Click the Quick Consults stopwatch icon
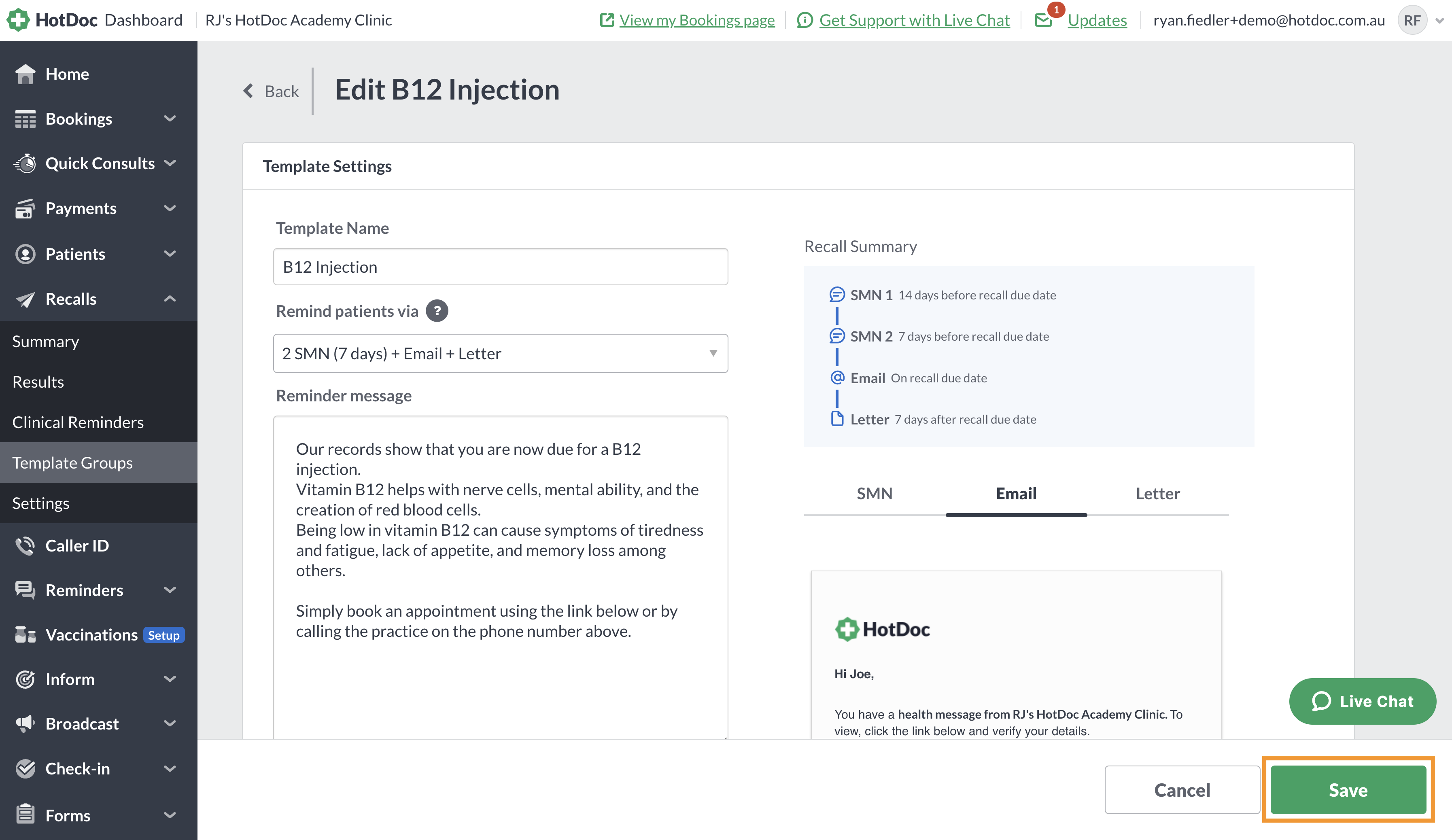The image size is (1452, 840). [25, 163]
